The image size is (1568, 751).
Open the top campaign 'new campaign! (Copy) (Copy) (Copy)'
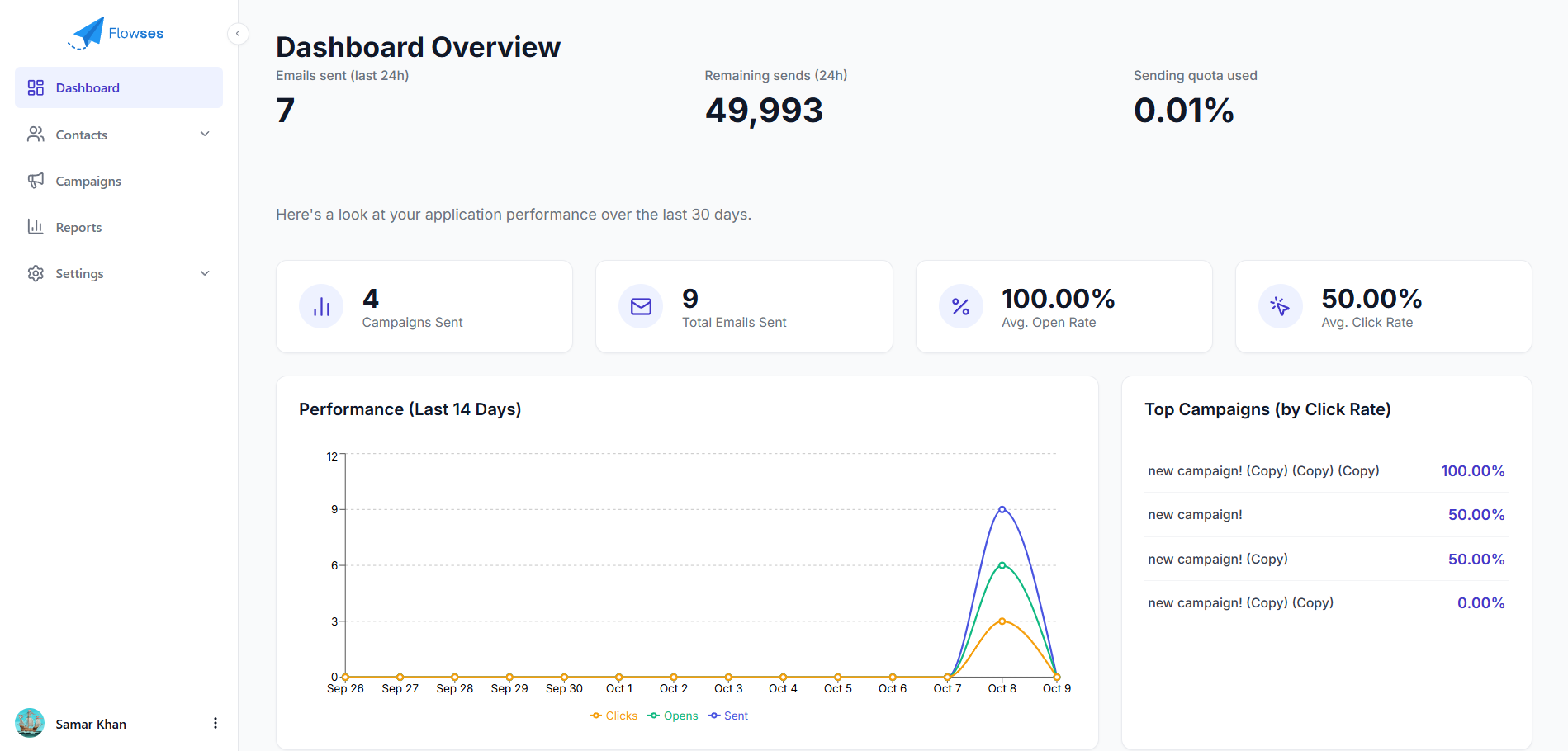click(x=1262, y=470)
